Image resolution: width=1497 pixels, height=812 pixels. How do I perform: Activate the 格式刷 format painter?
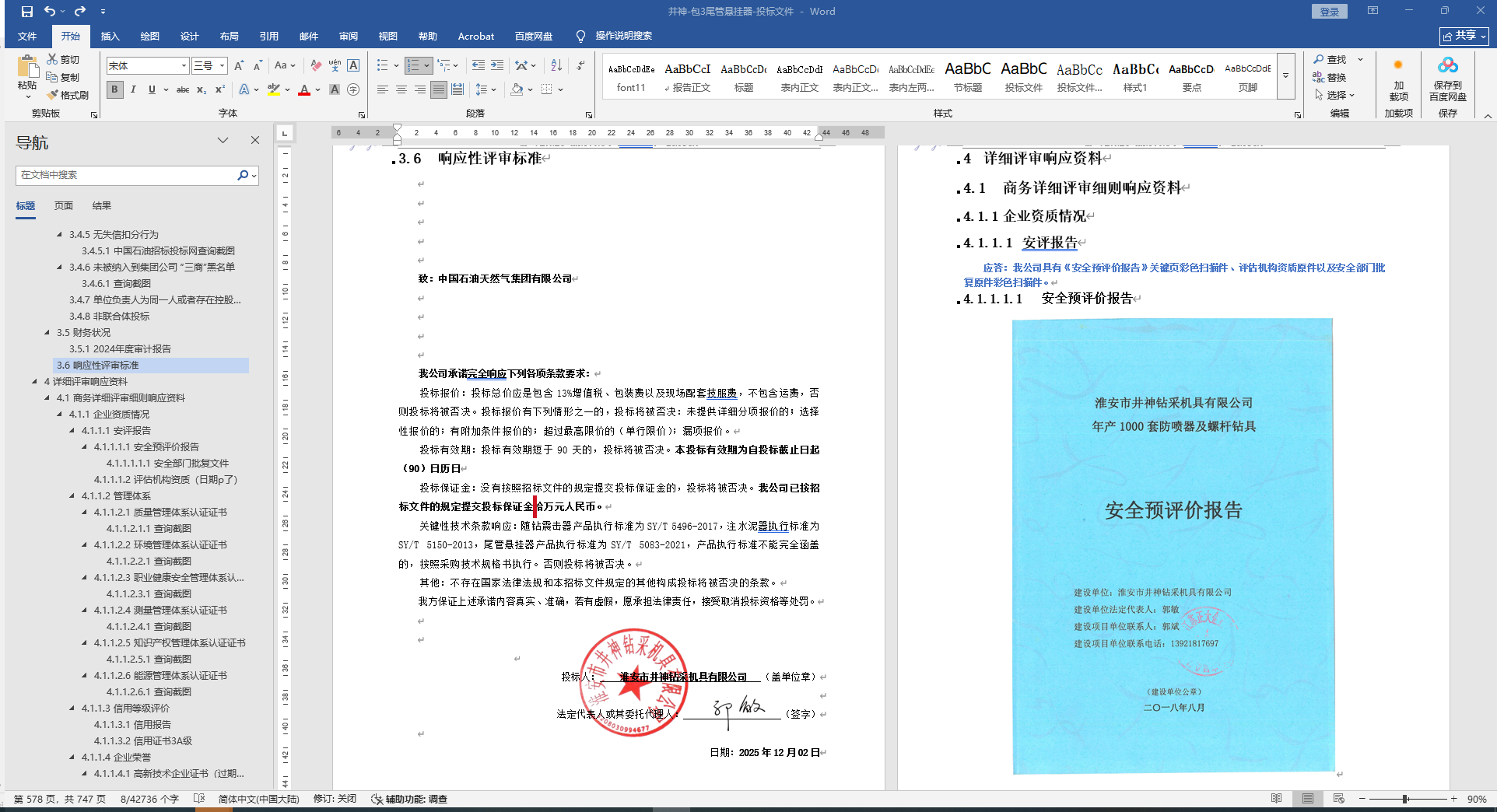pyautogui.click(x=68, y=95)
